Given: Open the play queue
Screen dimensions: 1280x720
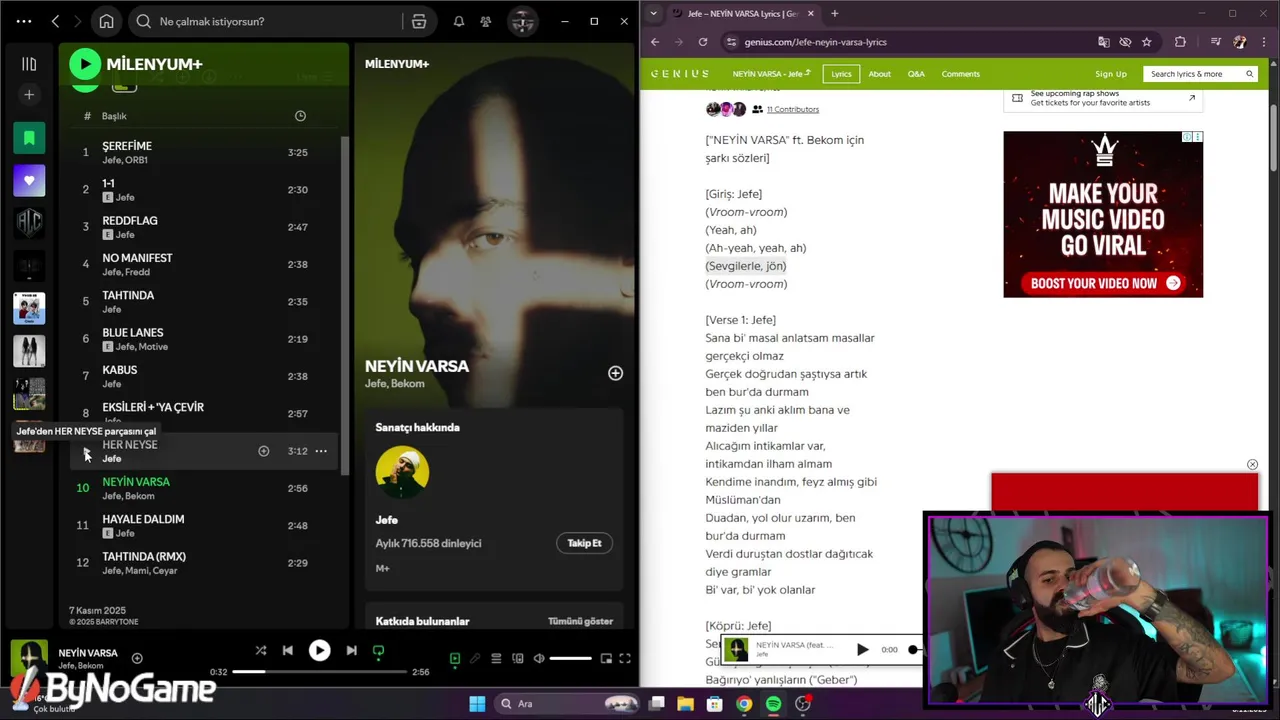Looking at the screenshot, I should 496,658.
